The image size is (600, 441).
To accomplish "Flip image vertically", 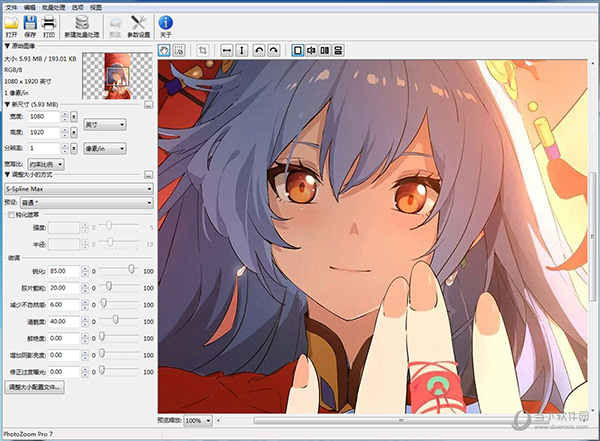I will [242, 50].
